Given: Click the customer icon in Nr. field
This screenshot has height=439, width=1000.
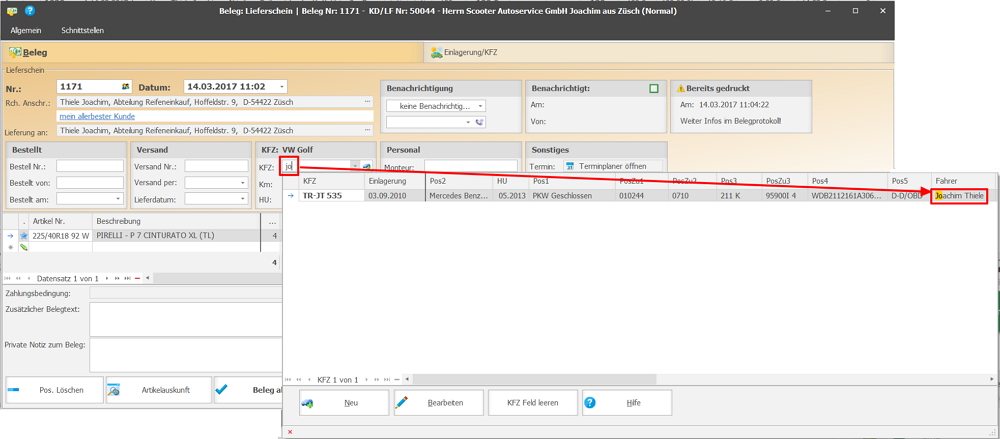Looking at the screenshot, I should click(x=126, y=86).
